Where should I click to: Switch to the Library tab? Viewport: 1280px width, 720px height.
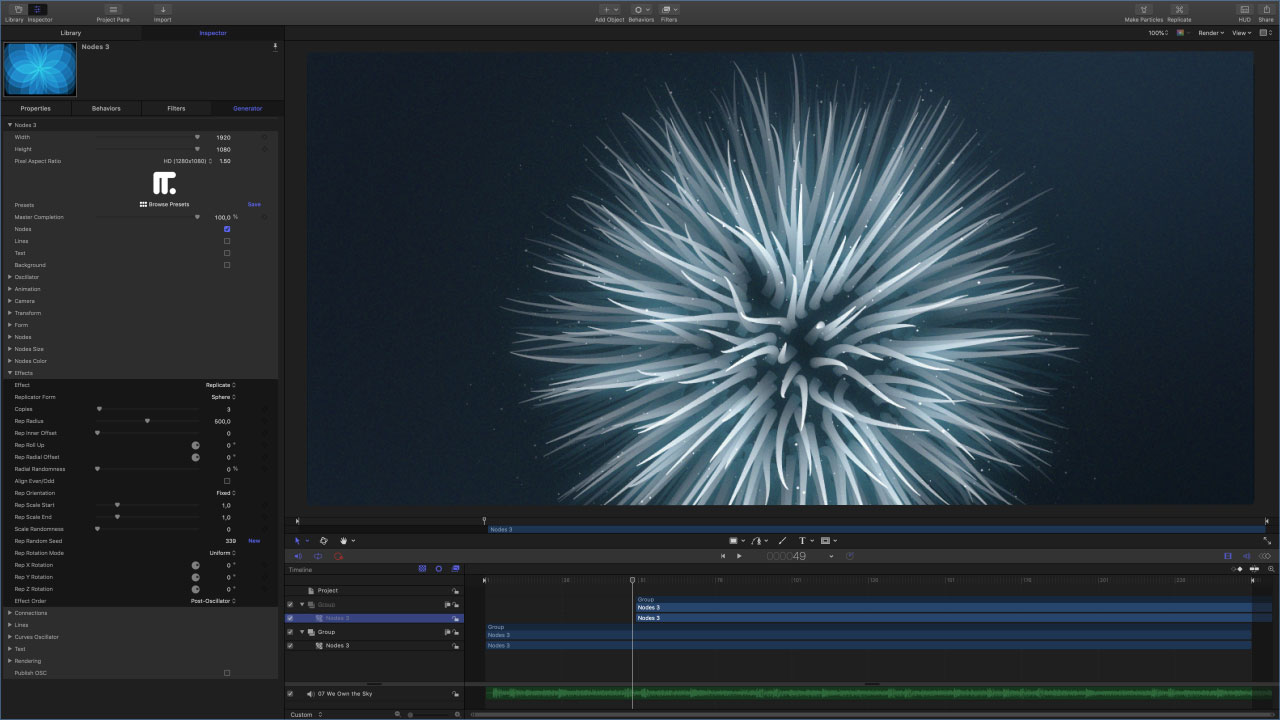71,33
